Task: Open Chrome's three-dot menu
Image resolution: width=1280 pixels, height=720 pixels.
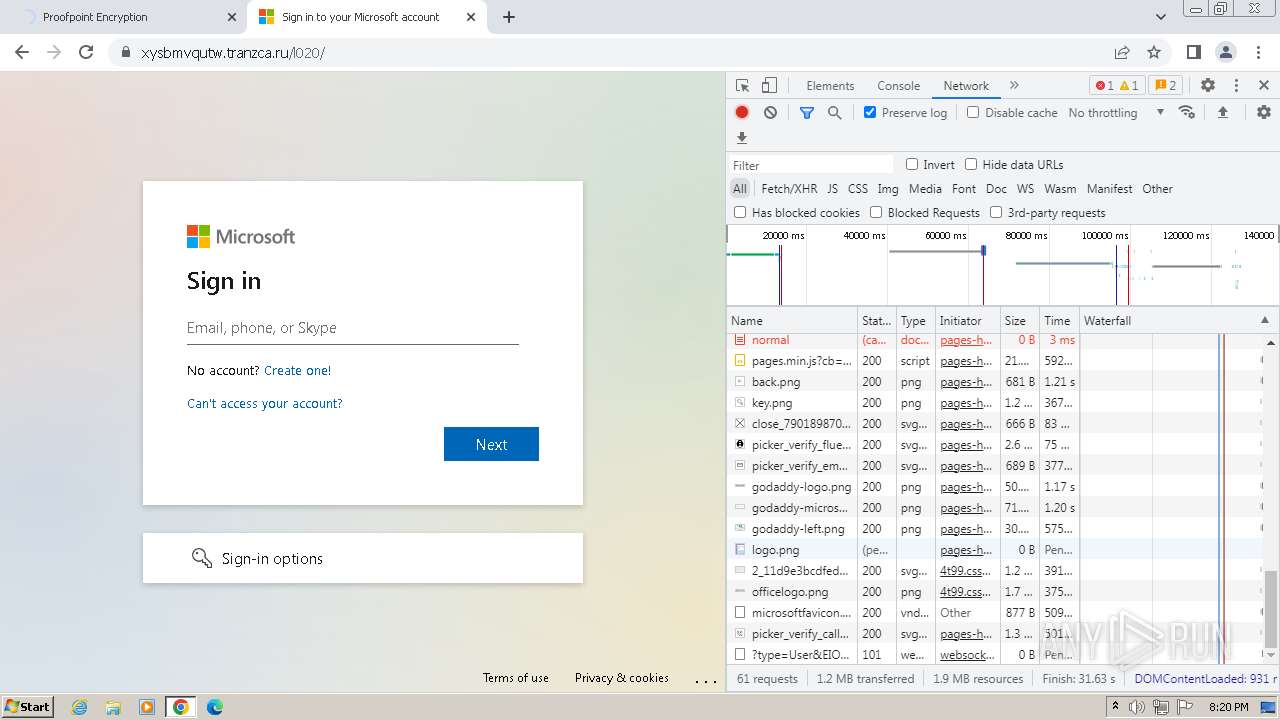Action: (1258, 52)
